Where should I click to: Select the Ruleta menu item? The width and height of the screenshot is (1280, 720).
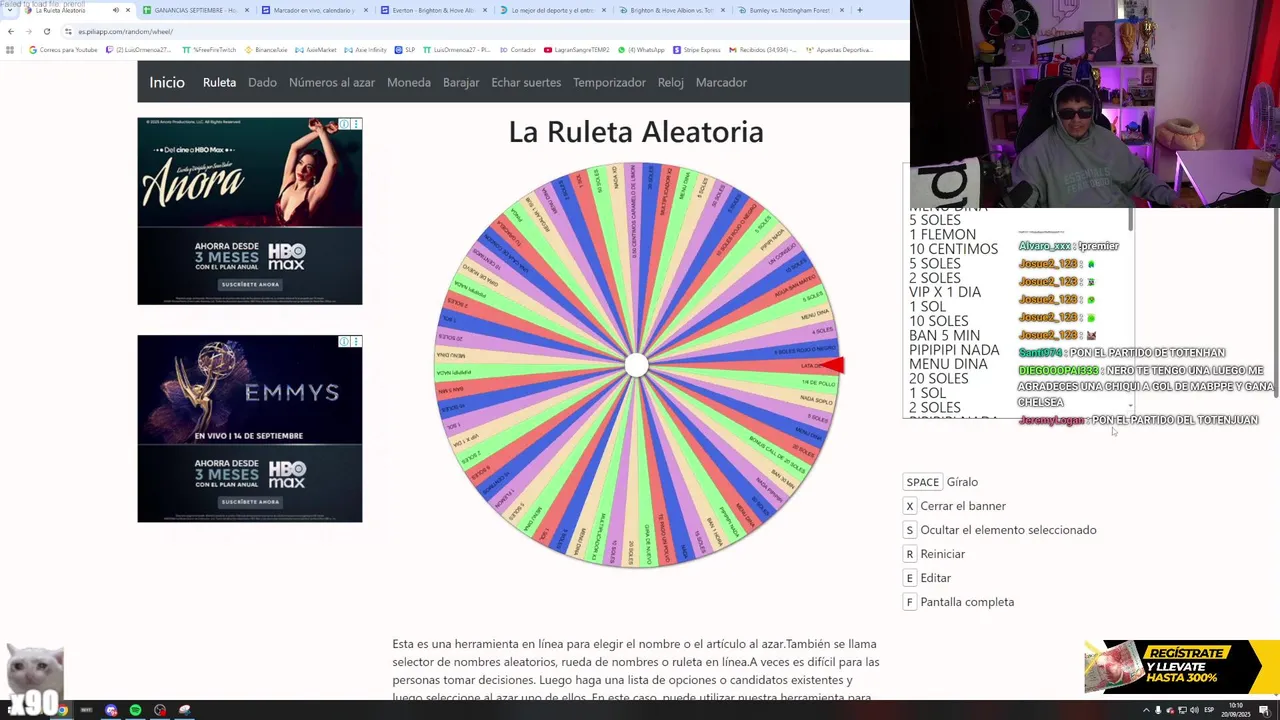point(219,82)
